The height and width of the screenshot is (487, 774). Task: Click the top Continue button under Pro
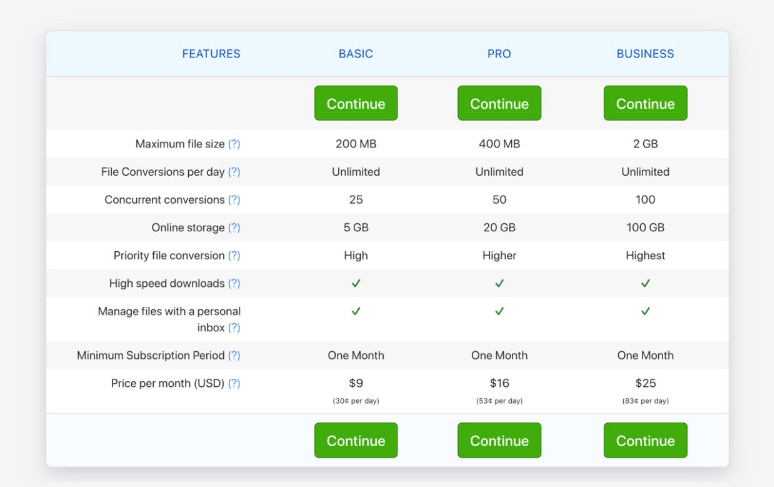tap(499, 104)
